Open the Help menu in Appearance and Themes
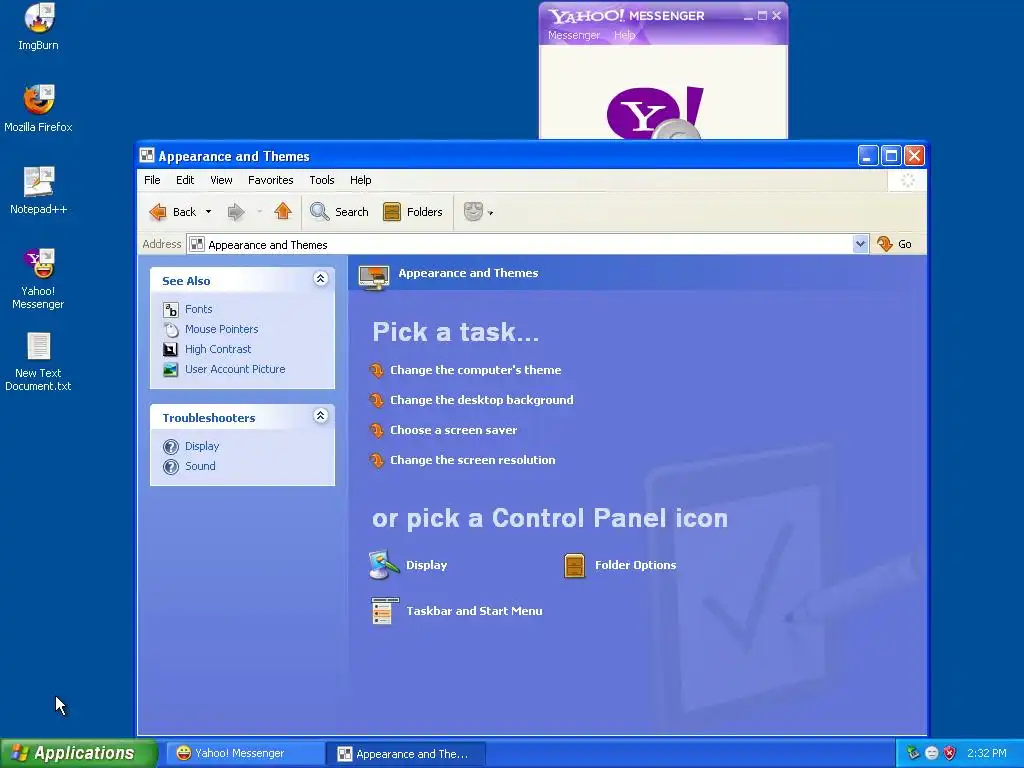Viewport: 1024px width, 768px height. coord(360,180)
